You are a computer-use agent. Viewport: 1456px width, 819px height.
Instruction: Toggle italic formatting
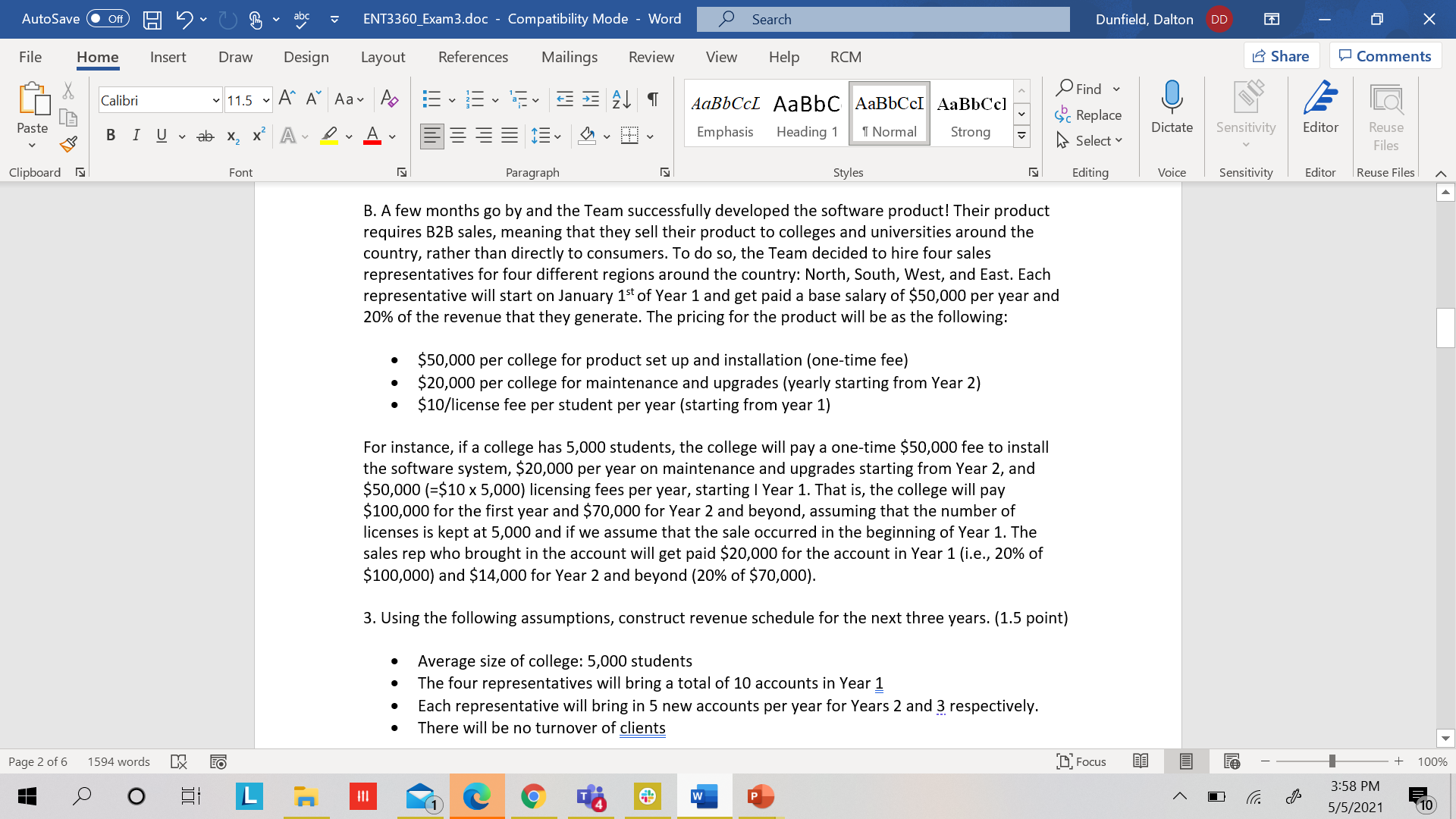click(x=136, y=135)
